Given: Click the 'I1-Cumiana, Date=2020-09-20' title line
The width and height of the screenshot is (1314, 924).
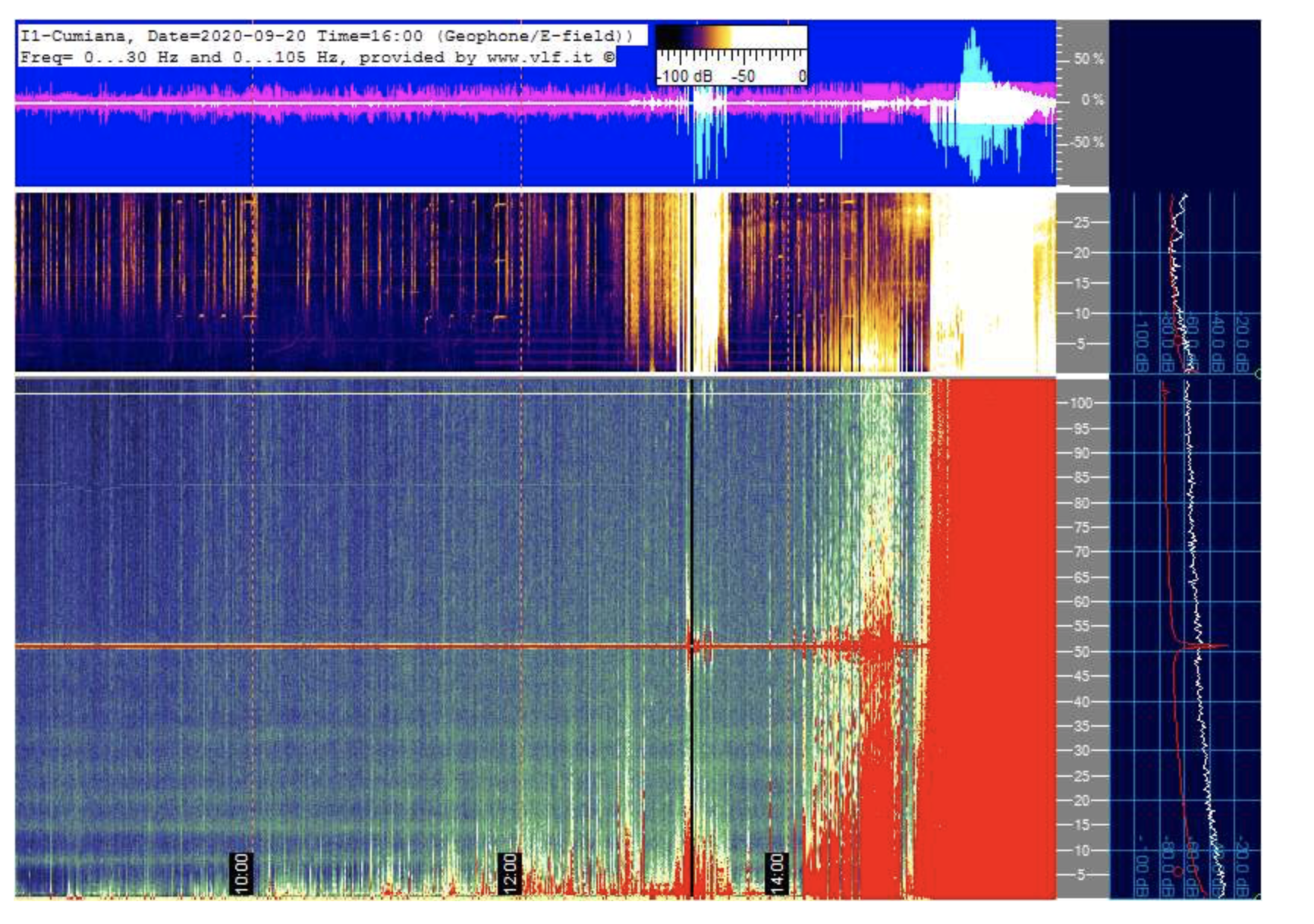Looking at the screenshot, I should [x=326, y=36].
